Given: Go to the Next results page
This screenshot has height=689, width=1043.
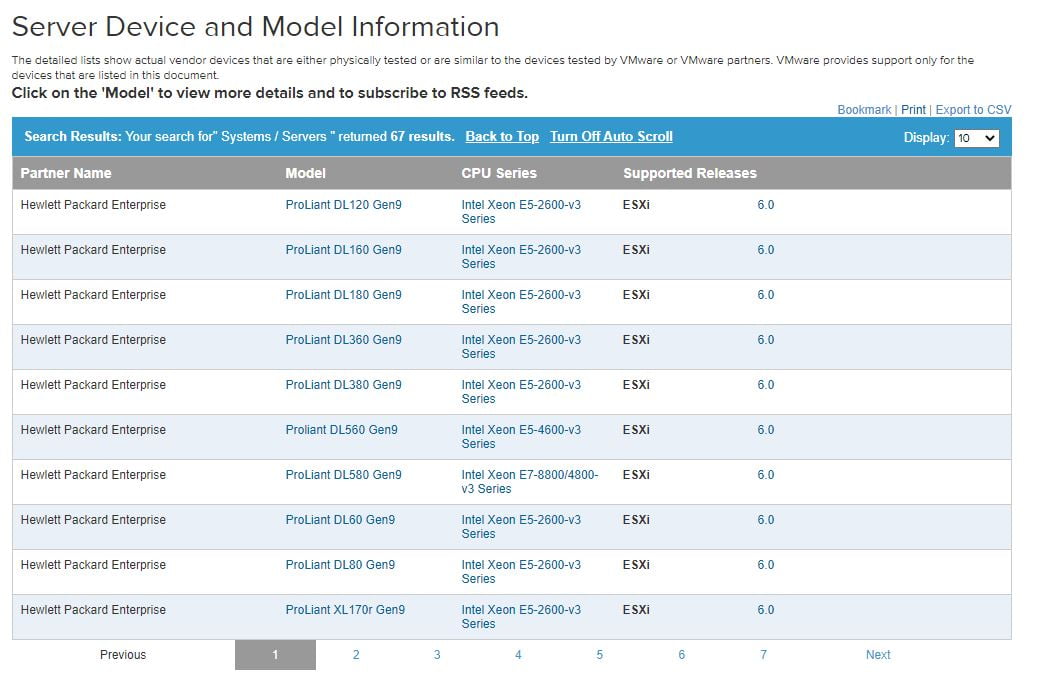Looking at the screenshot, I should 878,655.
